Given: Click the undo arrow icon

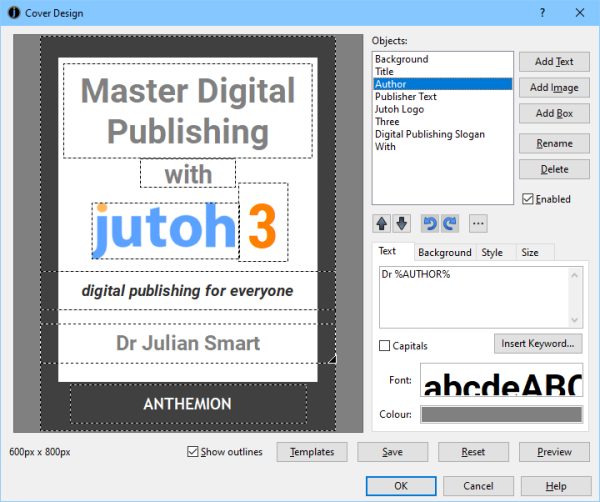Looking at the screenshot, I should [x=430, y=223].
